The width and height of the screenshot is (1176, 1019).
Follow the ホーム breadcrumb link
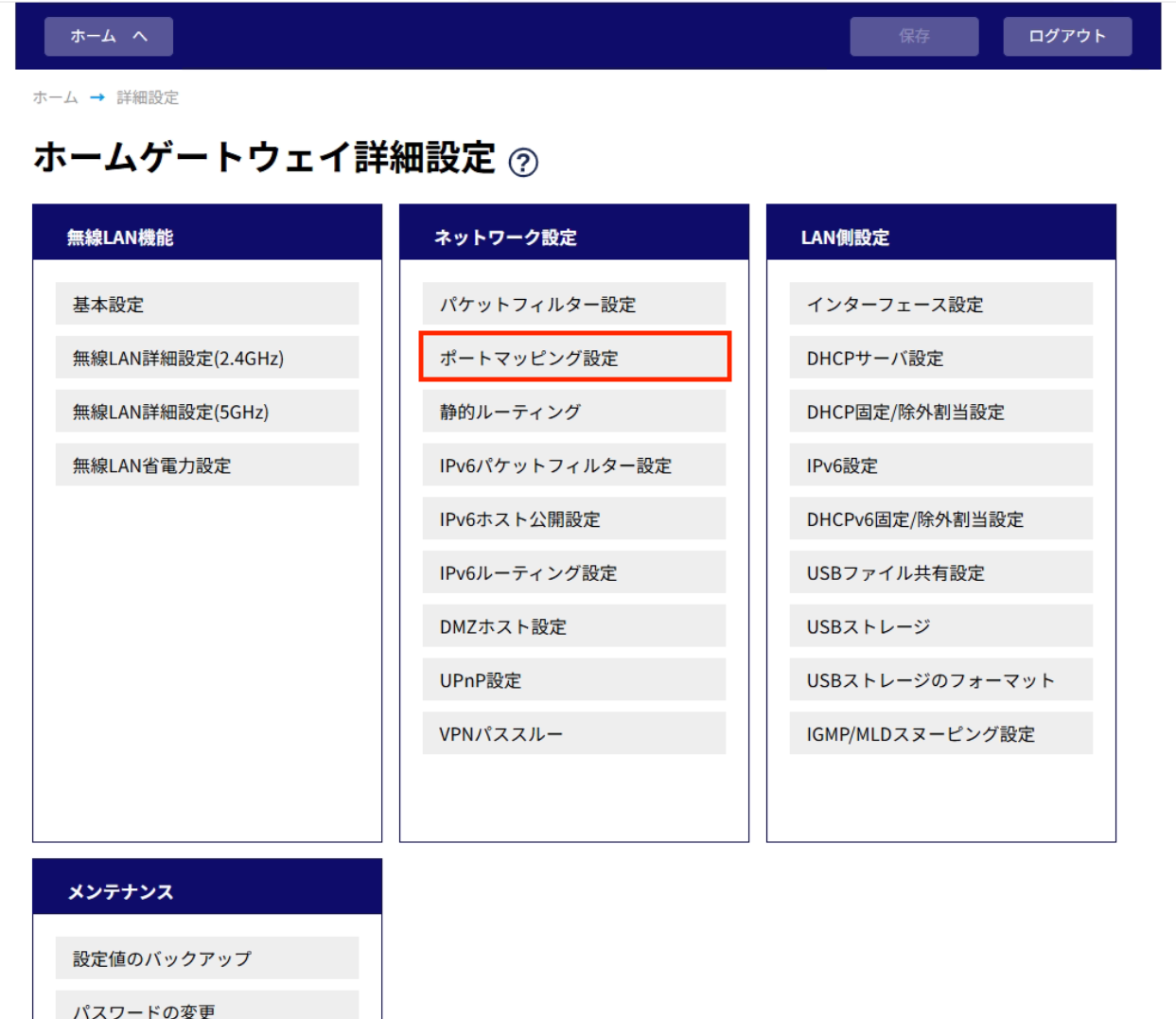click(x=56, y=97)
